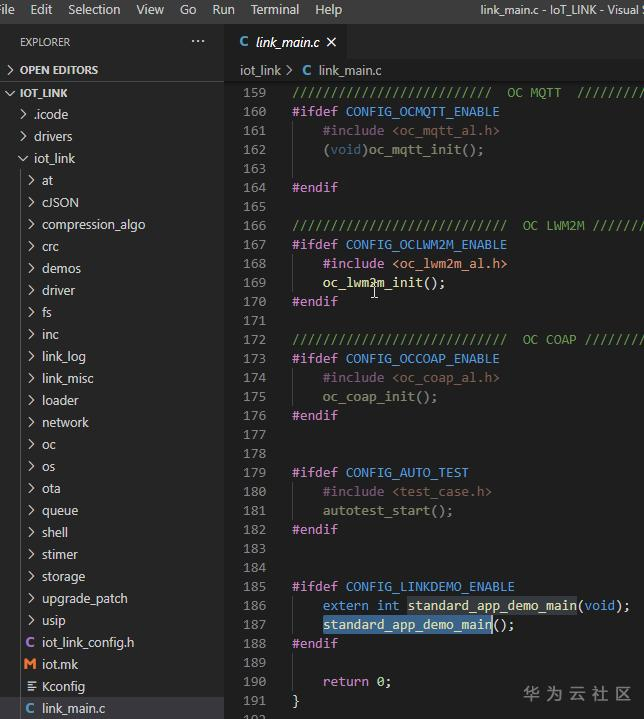
Task: Open the Go menu
Action: 188,10
